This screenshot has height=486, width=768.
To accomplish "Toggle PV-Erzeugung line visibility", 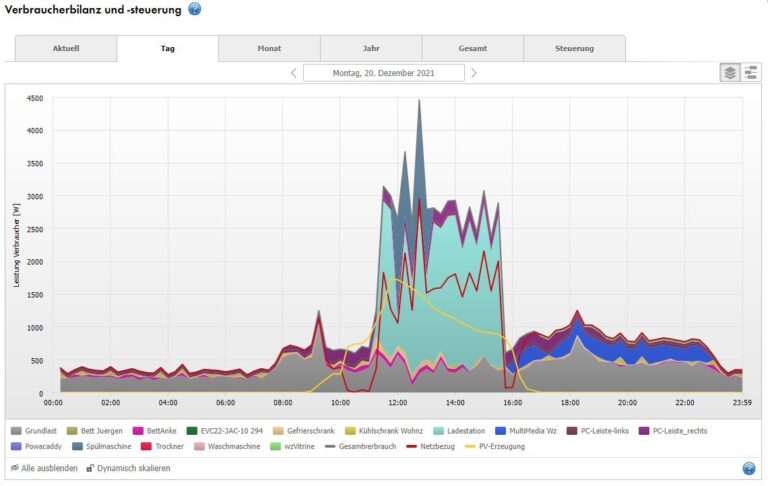I will pos(500,447).
